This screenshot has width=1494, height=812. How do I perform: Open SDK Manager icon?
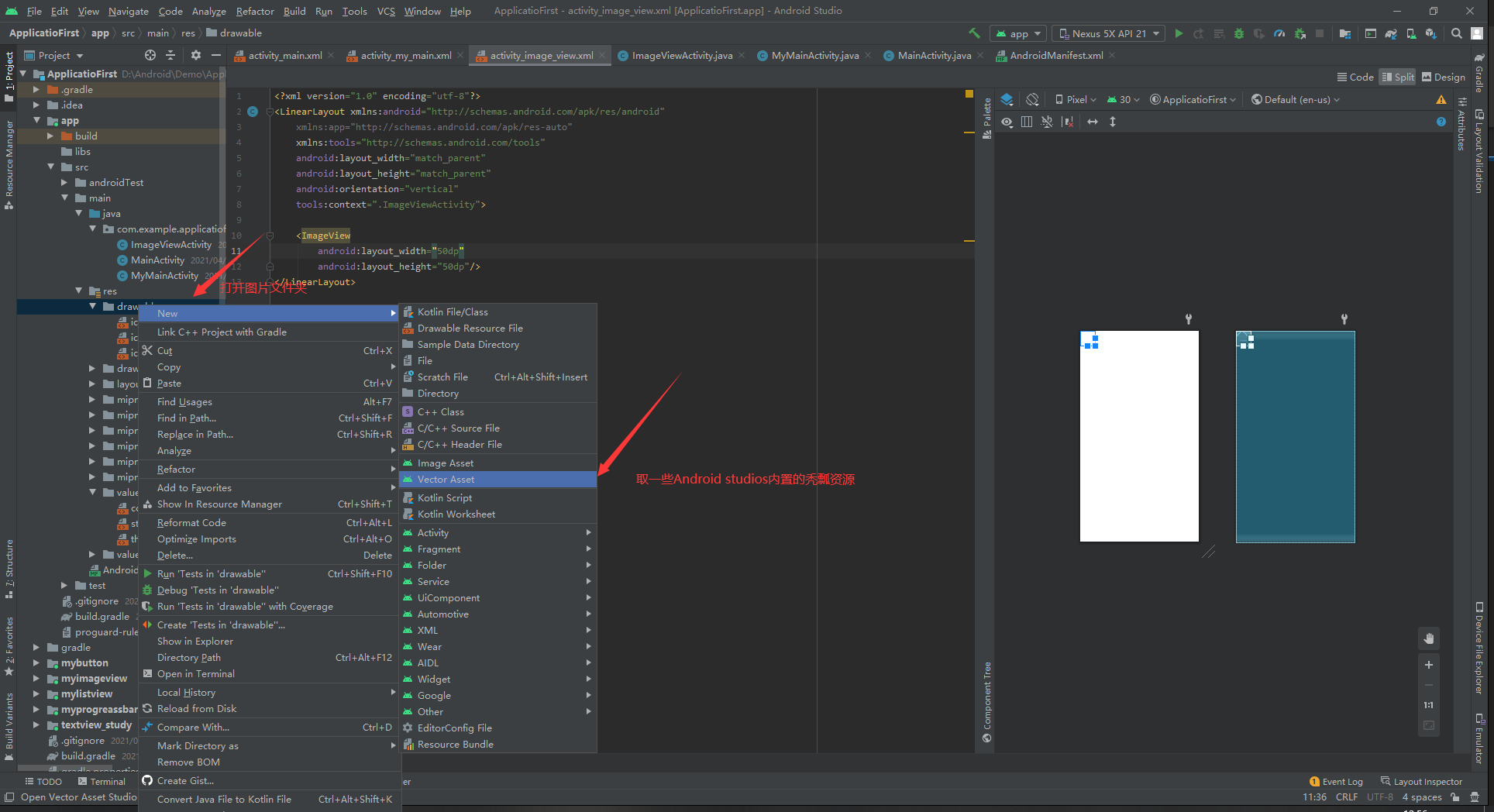pos(1431,33)
